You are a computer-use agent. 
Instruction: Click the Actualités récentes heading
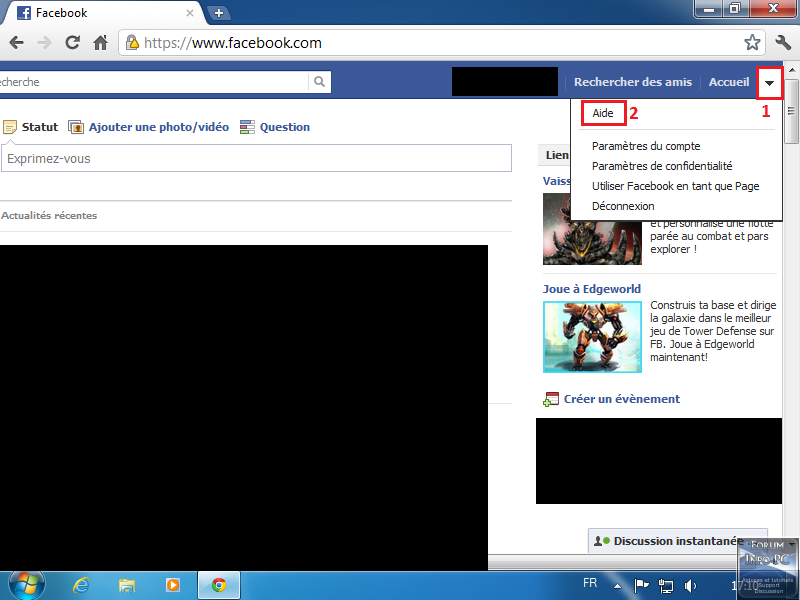tap(49, 215)
